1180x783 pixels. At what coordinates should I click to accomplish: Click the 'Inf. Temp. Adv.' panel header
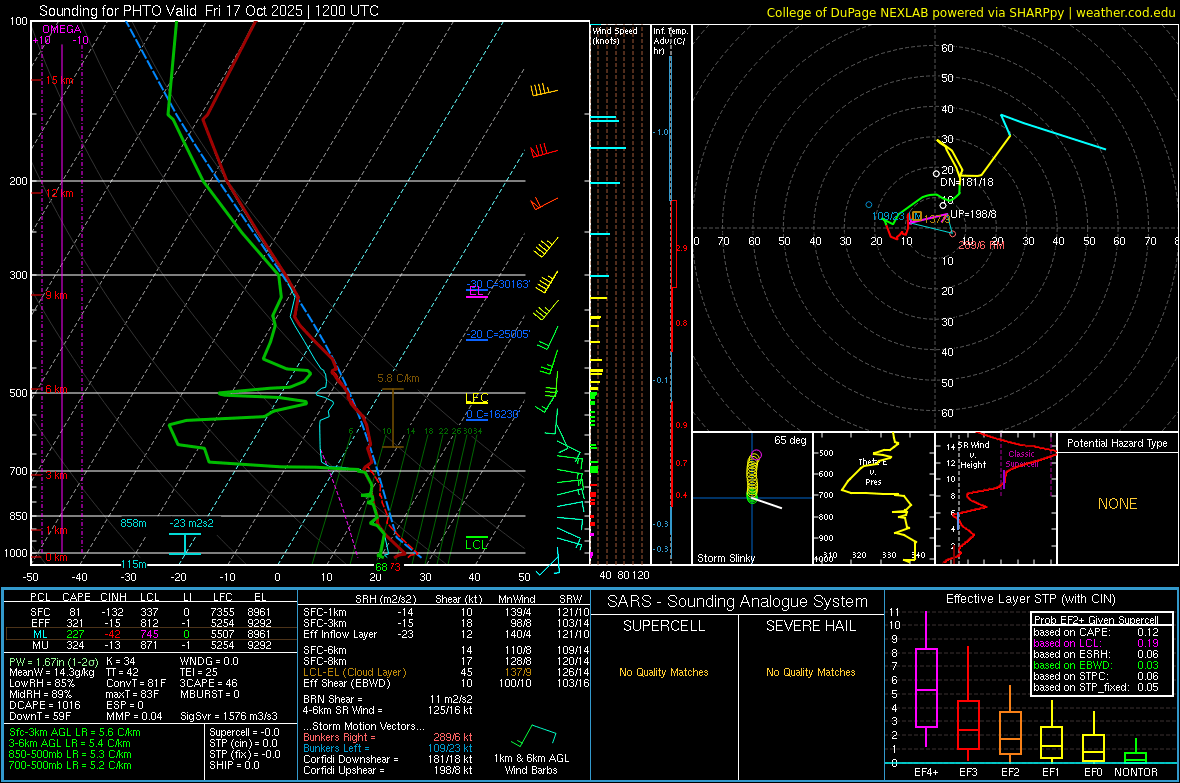coord(671,41)
